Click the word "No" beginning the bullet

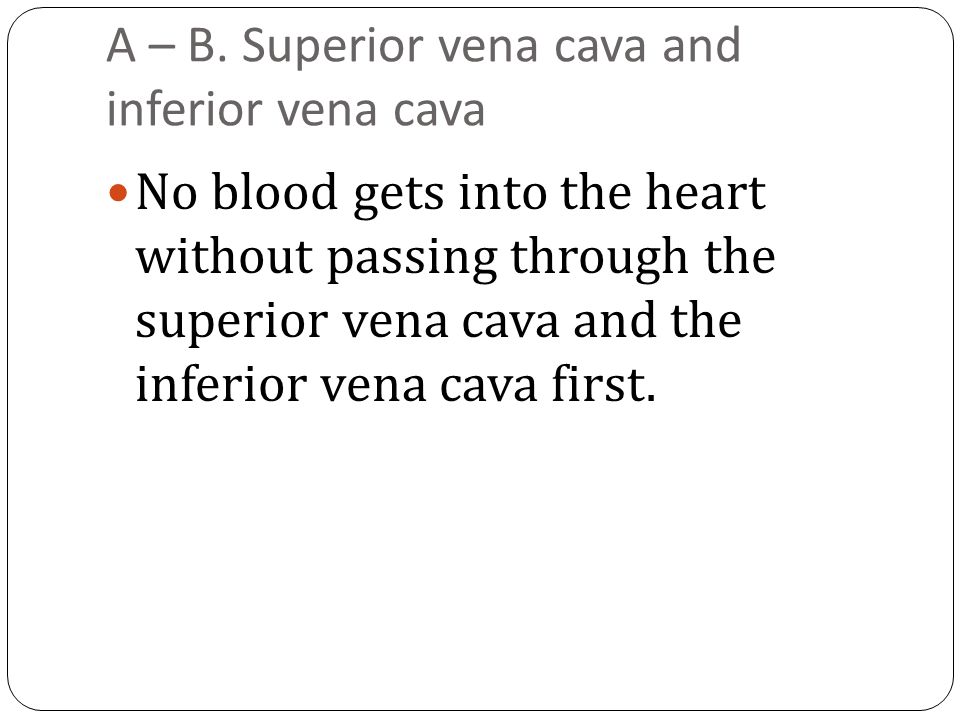pyautogui.click(x=167, y=193)
